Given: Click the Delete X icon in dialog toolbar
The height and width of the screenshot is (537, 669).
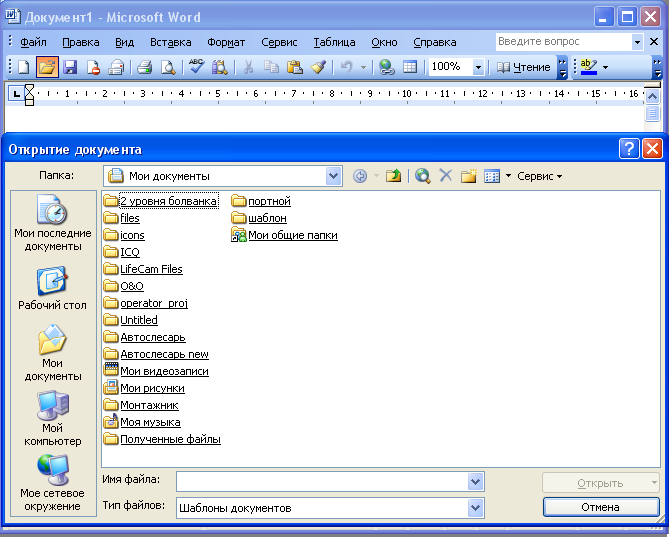Looking at the screenshot, I should point(445,175).
